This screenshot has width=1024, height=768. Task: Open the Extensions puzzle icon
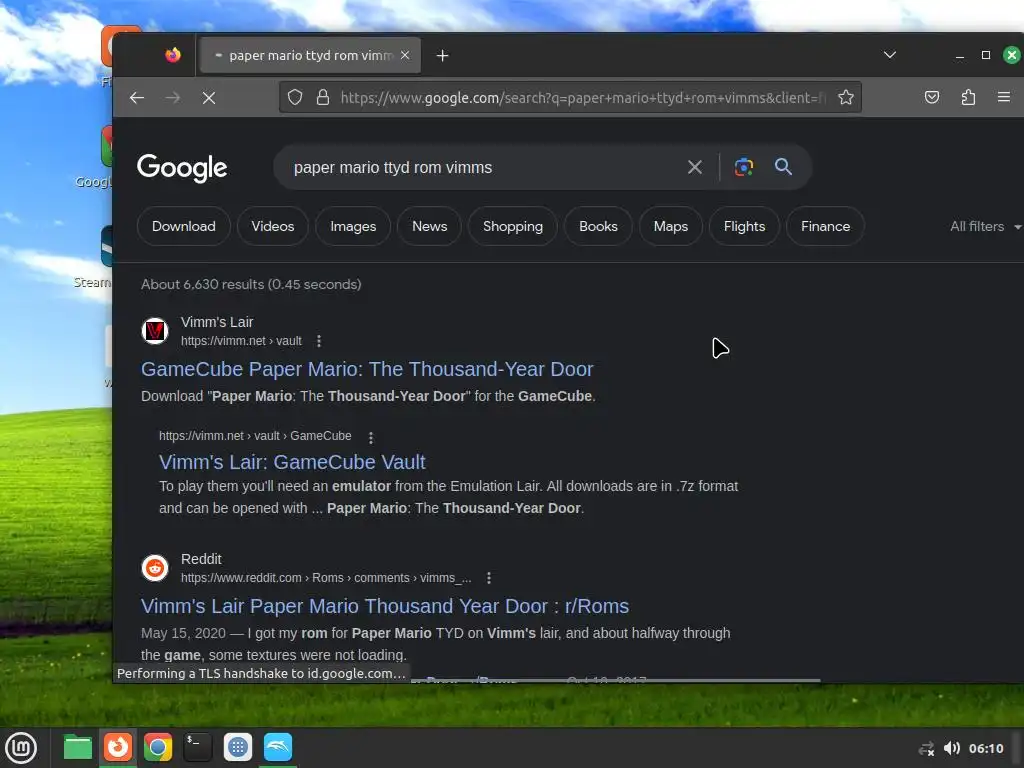click(968, 98)
